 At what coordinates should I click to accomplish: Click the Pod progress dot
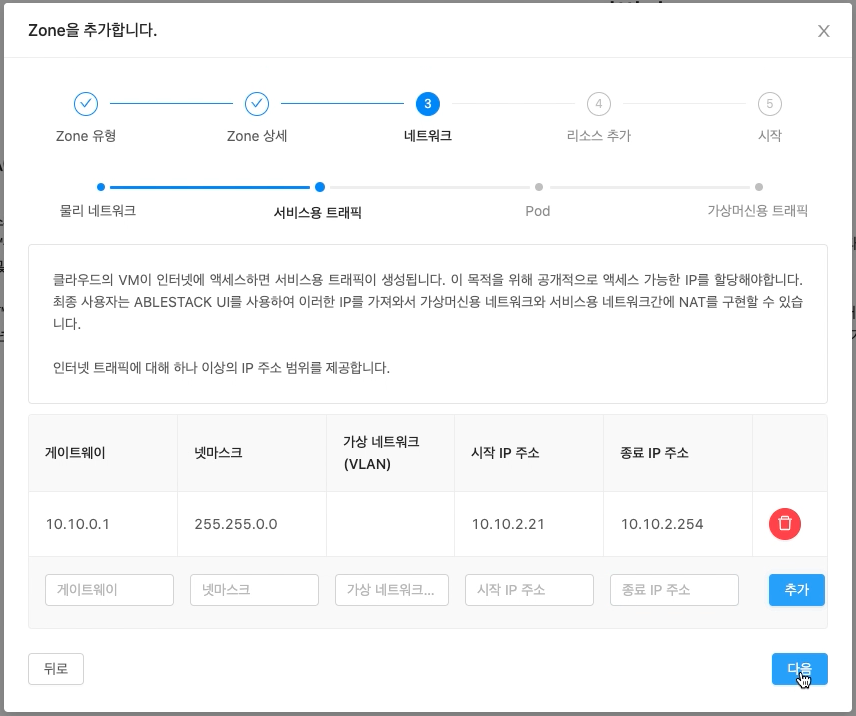538,186
